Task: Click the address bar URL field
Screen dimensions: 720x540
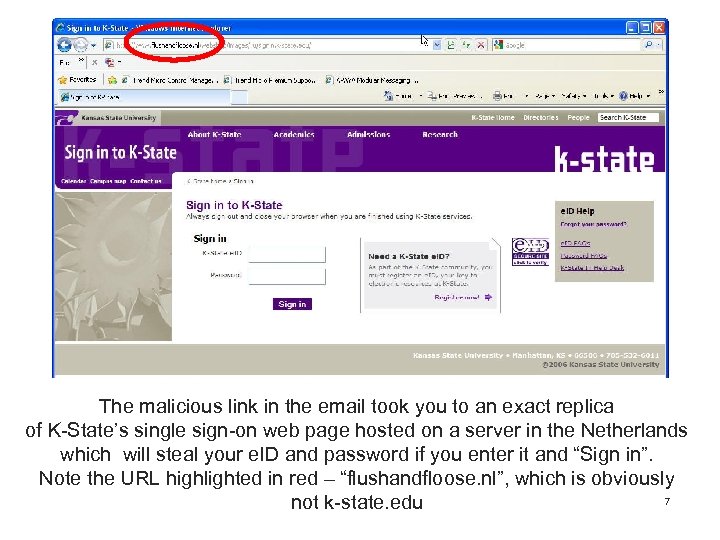Action: pos(266,45)
